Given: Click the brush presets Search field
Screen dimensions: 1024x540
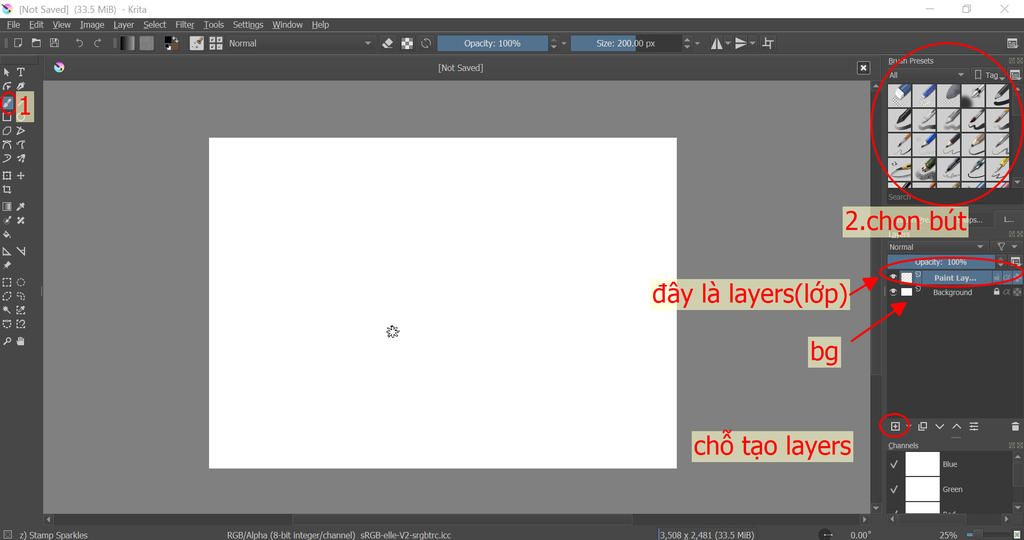Looking at the screenshot, I should (x=947, y=197).
